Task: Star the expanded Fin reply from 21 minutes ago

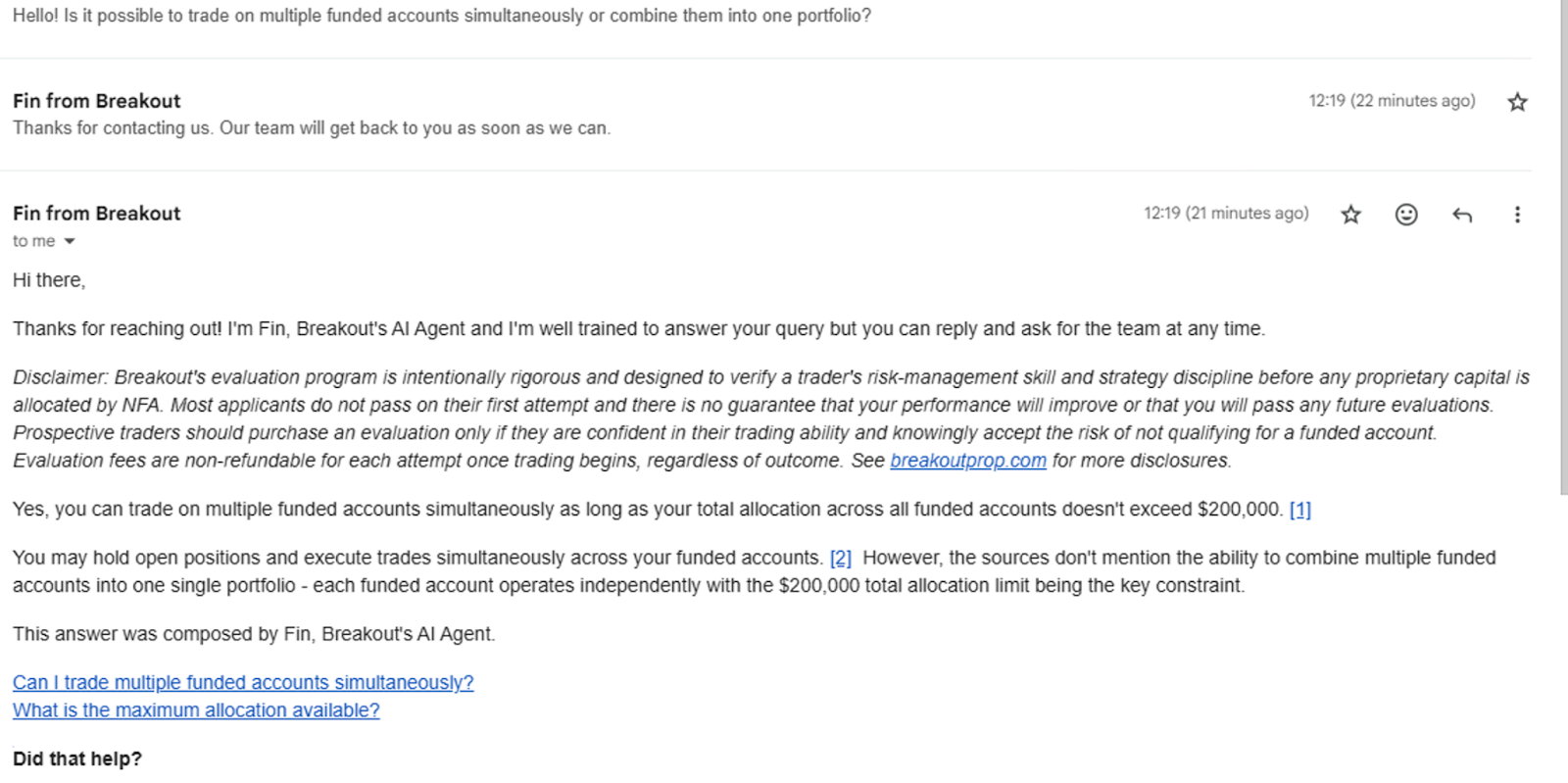Action: [1350, 215]
